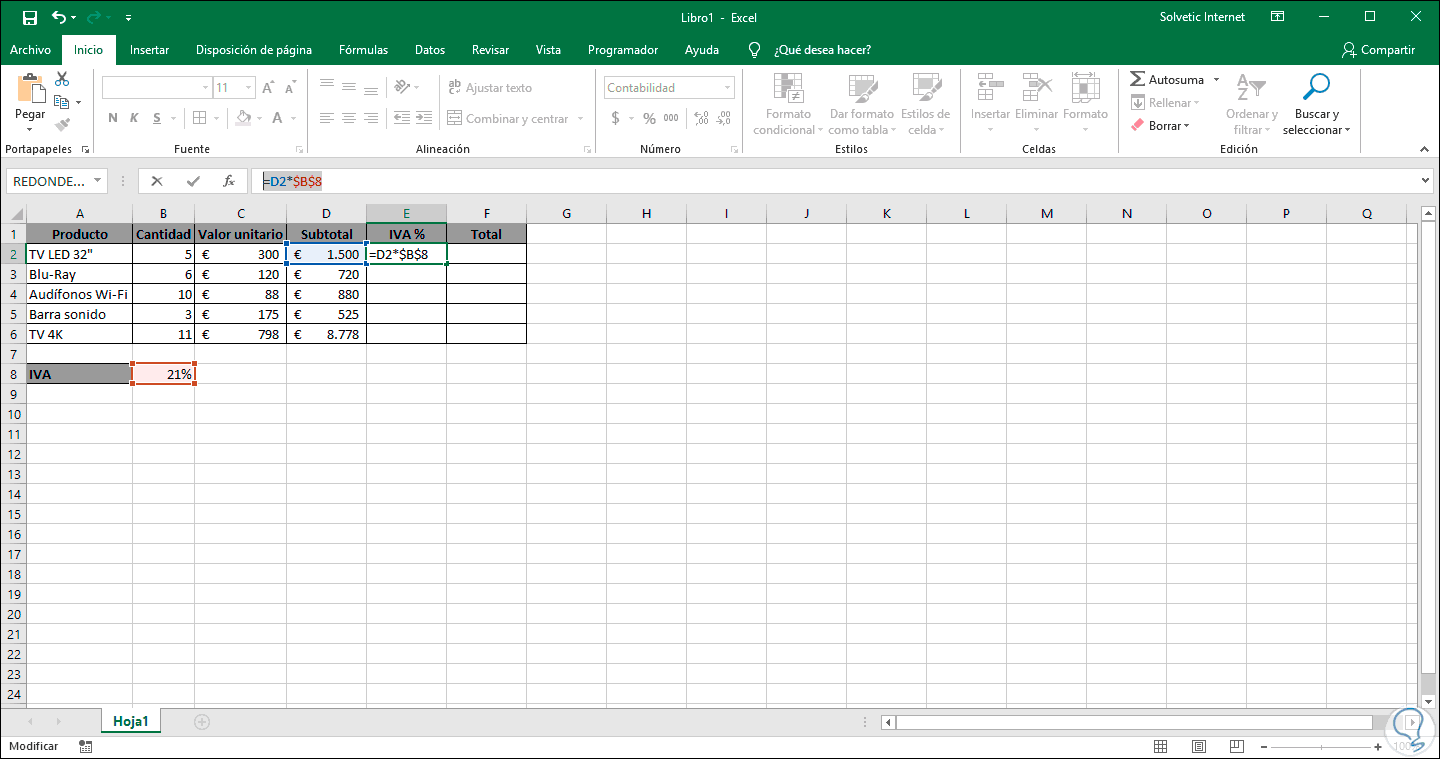Switch to the Programador tab
Image resolution: width=1440 pixels, height=759 pixels.
pos(623,50)
